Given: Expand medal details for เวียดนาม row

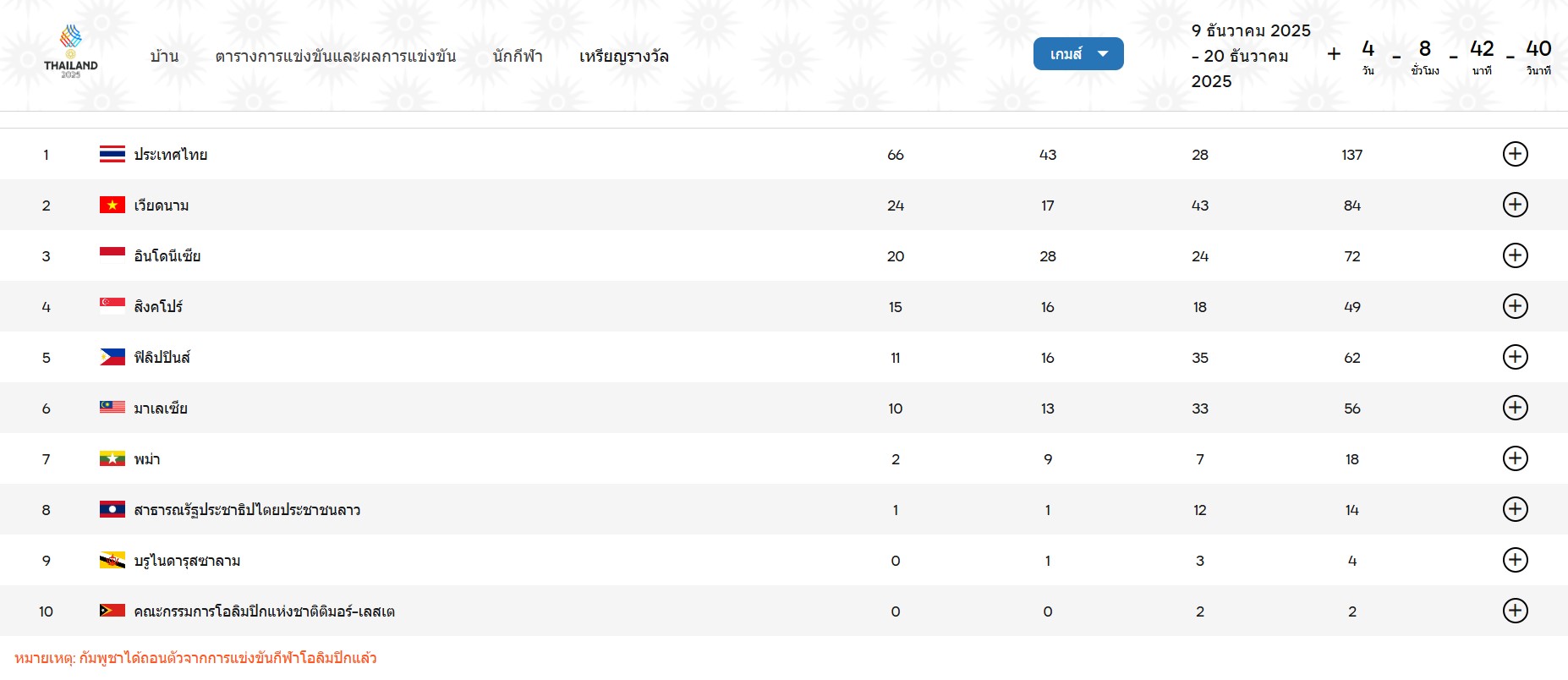Looking at the screenshot, I should (1515, 205).
